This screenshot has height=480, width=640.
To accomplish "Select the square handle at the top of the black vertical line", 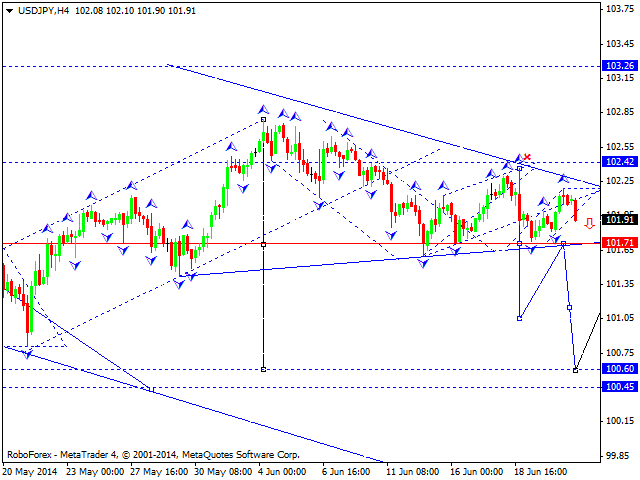I will [x=264, y=120].
